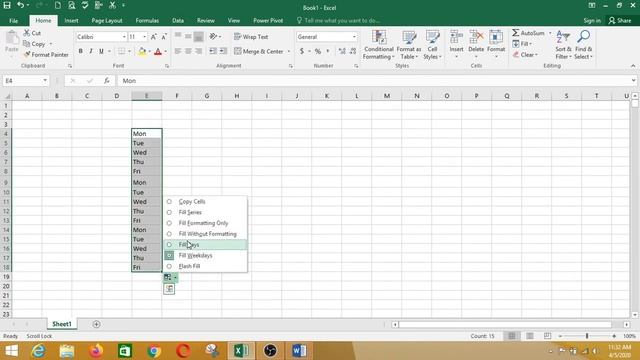
Task: Open Format as Table gallery
Action: (409, 45)
